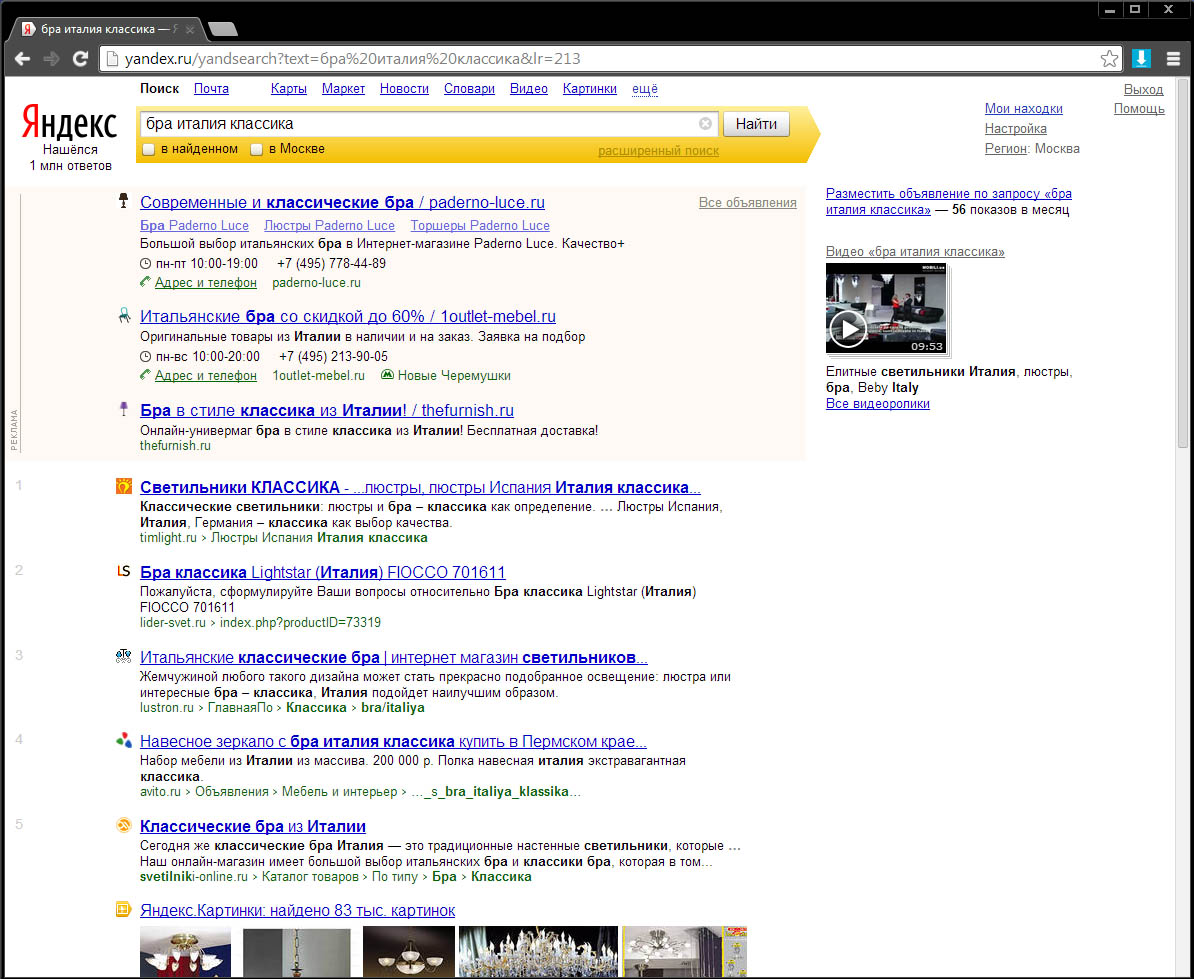
Task: Click the lamp favicon beside the paderno-luce ad
Action: [123, 200]
